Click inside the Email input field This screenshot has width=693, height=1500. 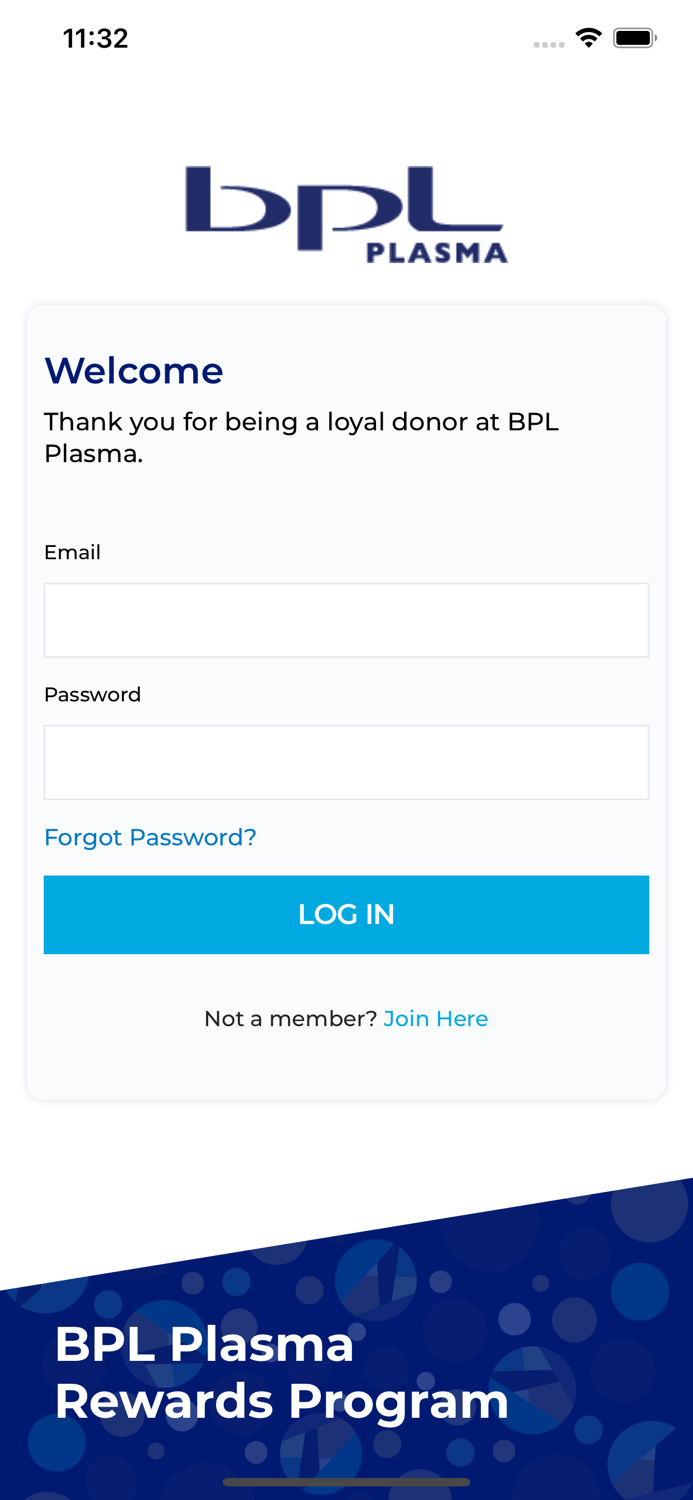click(x=346, y=619)
